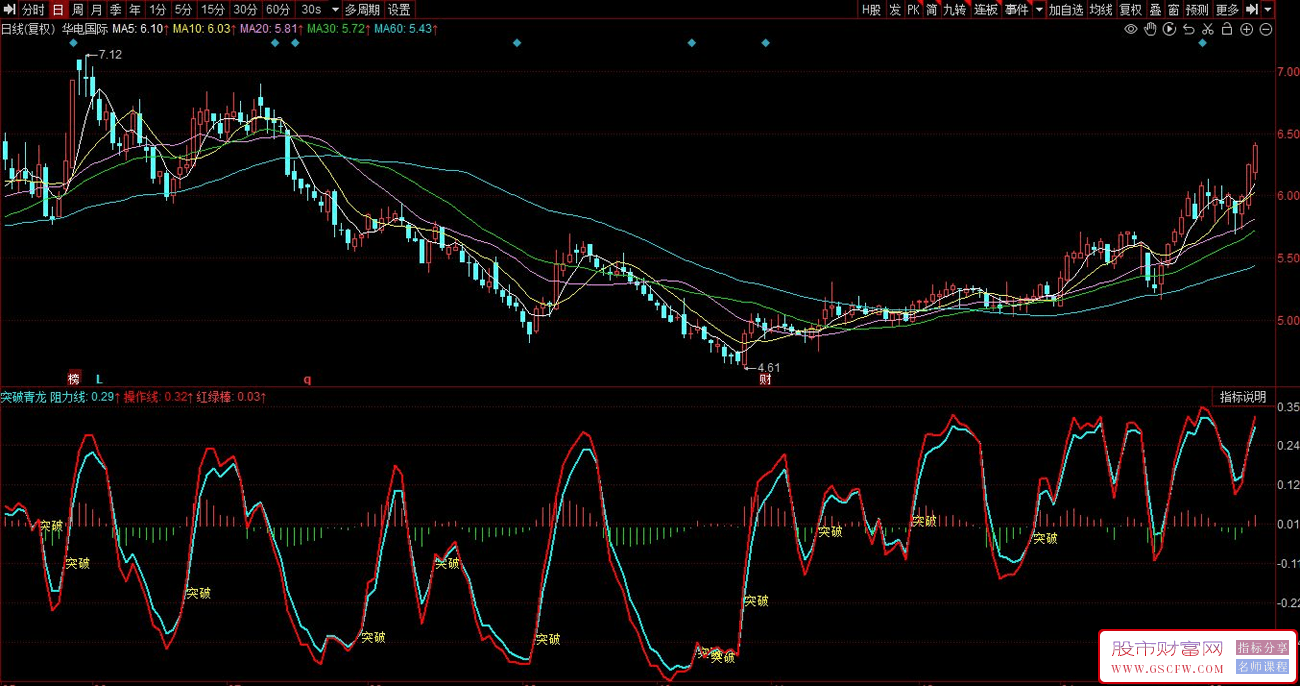
Task: Switch to 1分 one-minute chart
Action: coord(158,9)
